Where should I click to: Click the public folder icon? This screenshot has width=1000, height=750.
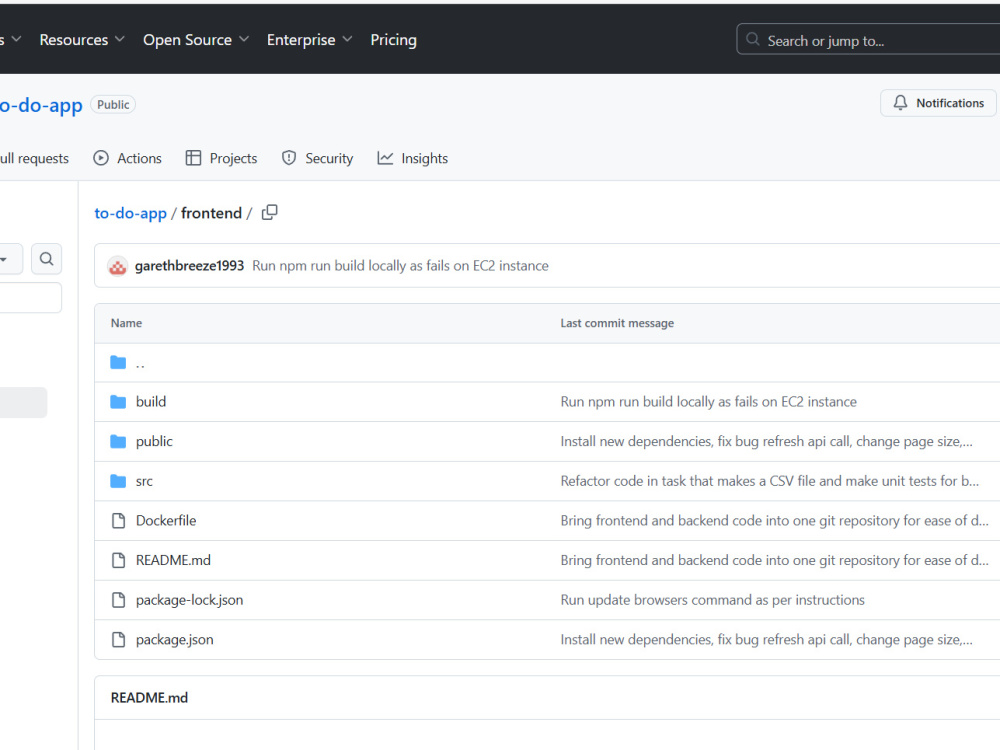pos(118,441)
